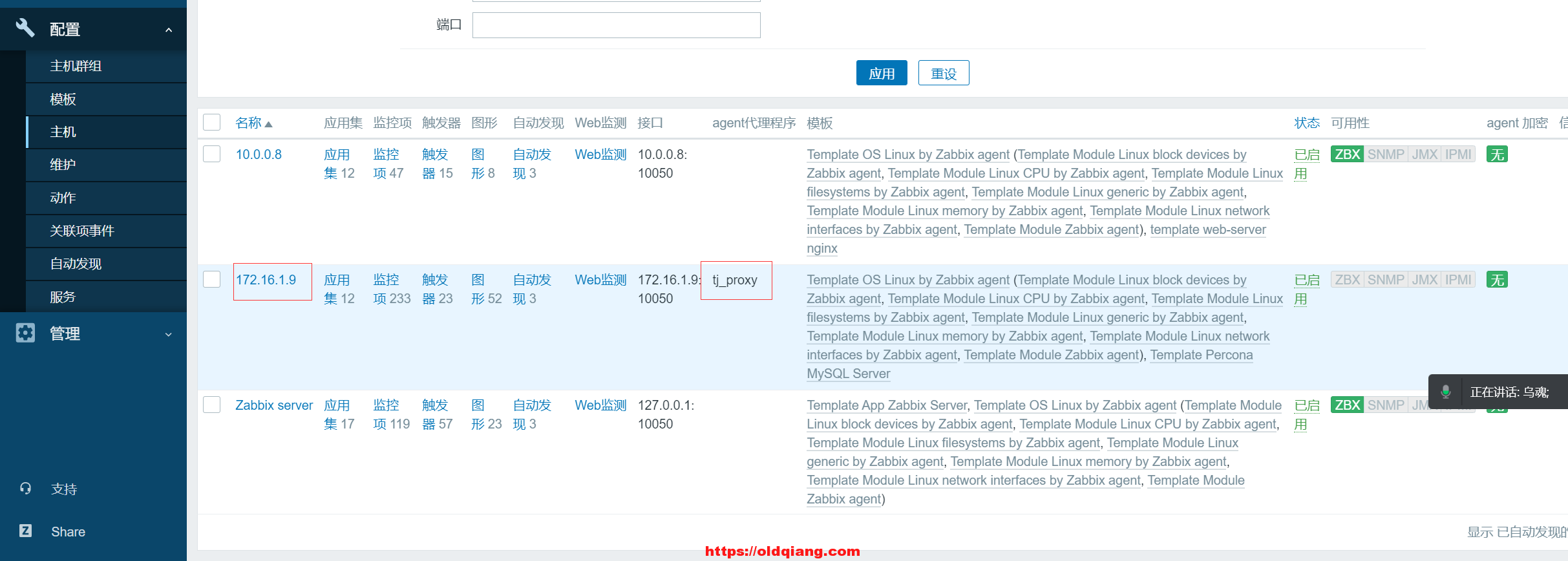Toggle 已启用 status for Zabbix server
1568x561 pixels.
tap(1307, 414)
